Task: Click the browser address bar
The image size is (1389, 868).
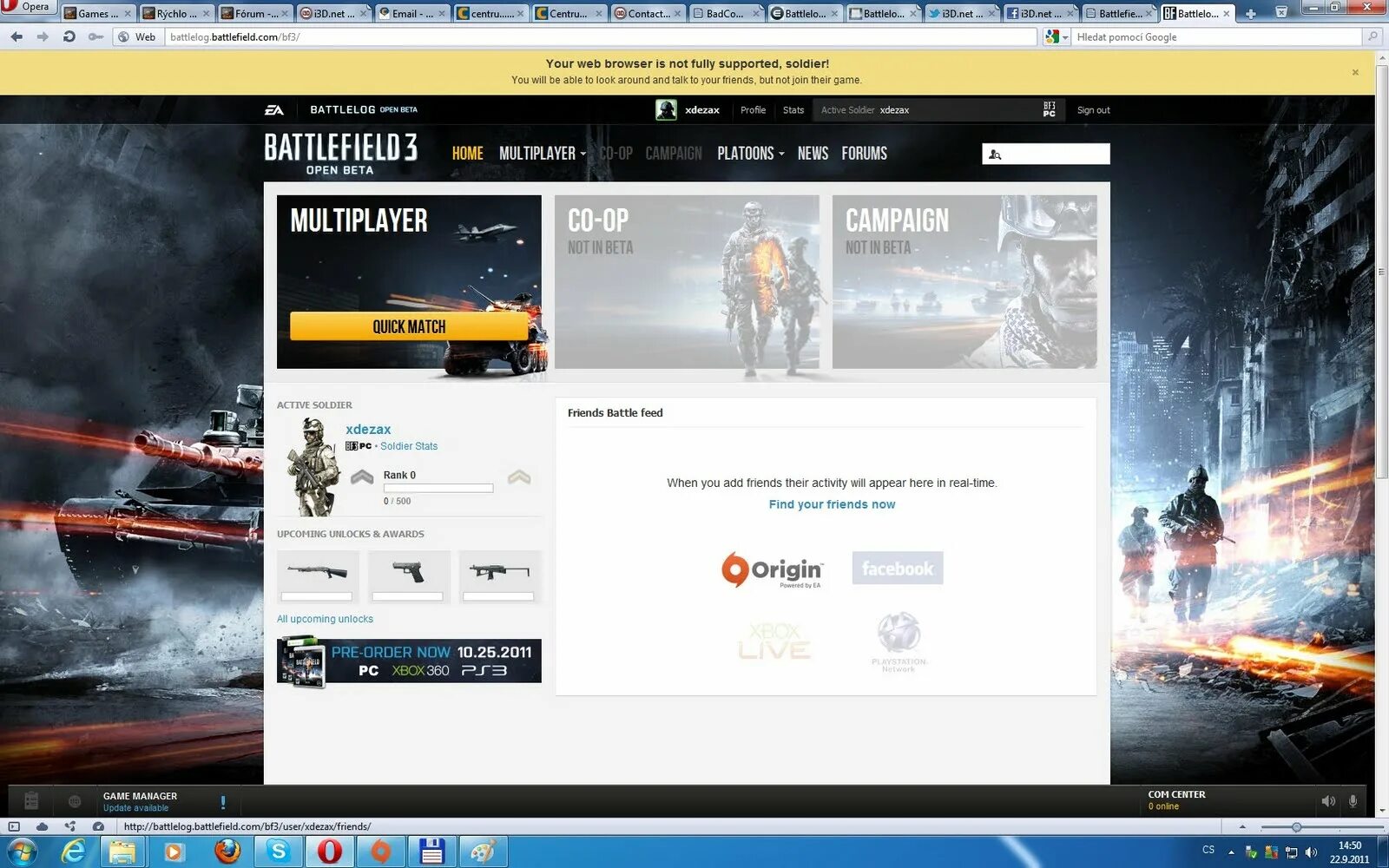Action: pyautogui.click(x=601, y=36)
